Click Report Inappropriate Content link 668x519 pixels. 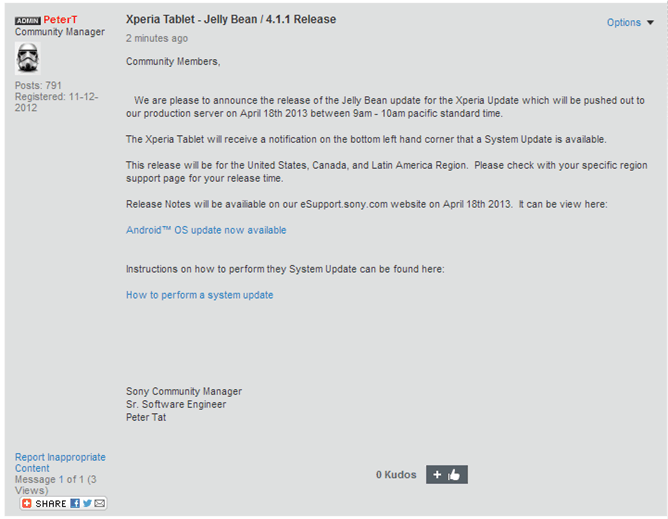59,462
